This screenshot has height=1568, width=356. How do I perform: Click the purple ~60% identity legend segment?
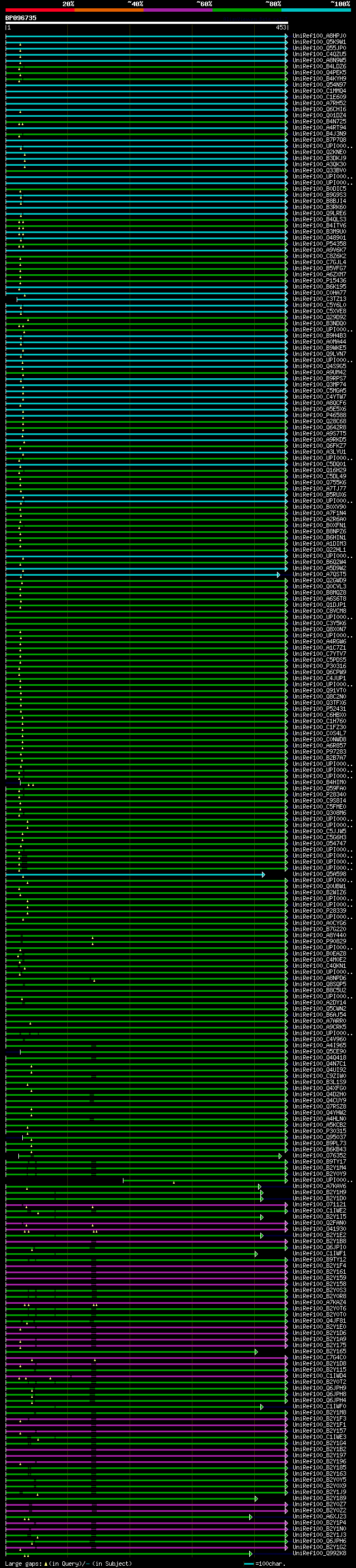(179, 10)
